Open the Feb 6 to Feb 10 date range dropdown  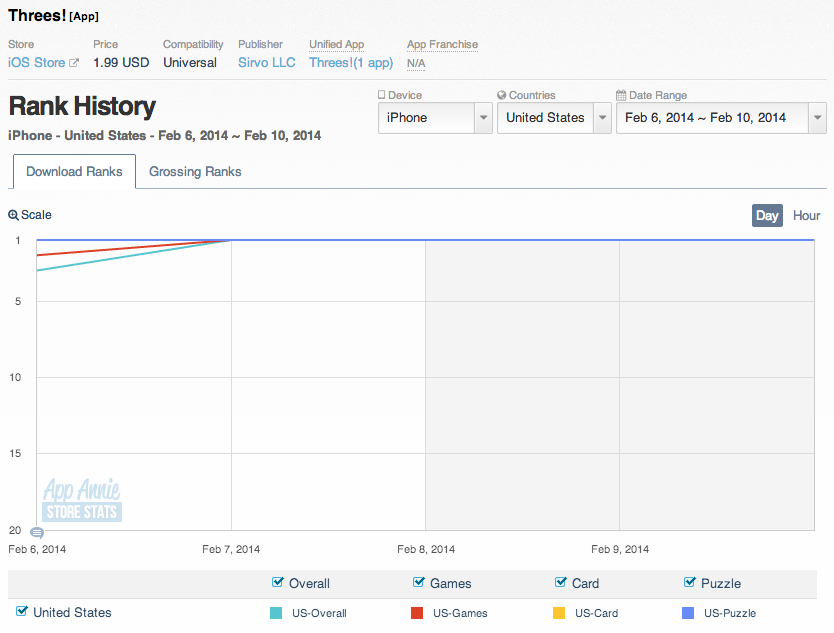721,118
